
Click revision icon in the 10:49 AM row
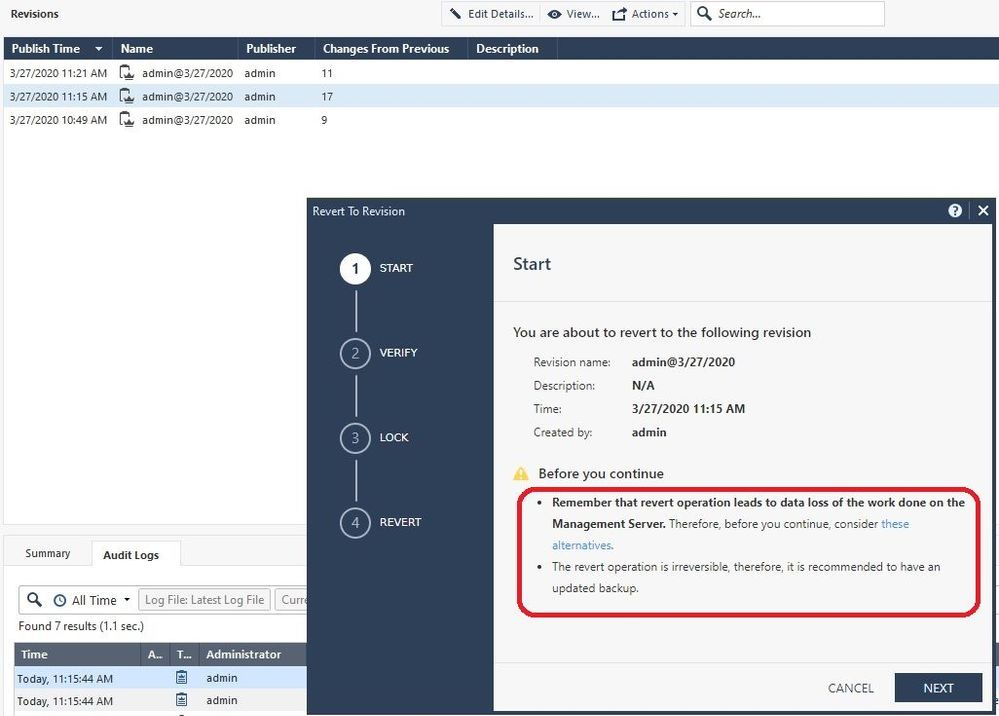pos(127,120)
